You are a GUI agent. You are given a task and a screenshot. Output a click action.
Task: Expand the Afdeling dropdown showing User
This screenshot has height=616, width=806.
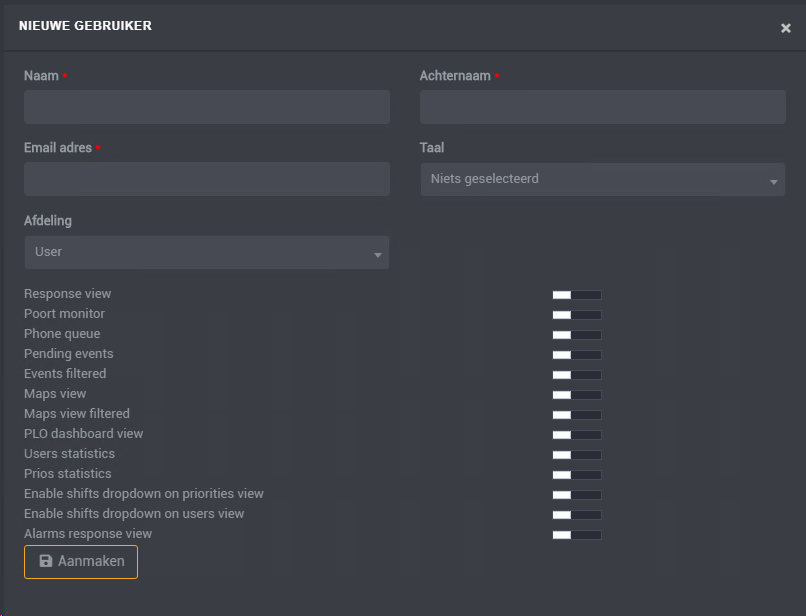(207, 252)
